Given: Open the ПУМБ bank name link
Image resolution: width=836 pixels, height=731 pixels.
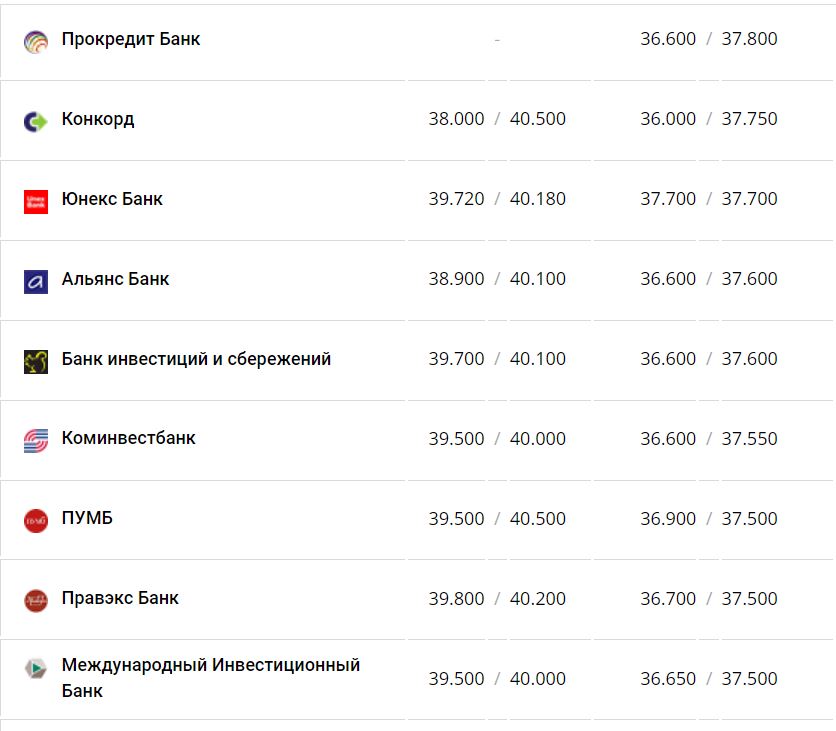Looking at the screenshot, I should 87,518.
